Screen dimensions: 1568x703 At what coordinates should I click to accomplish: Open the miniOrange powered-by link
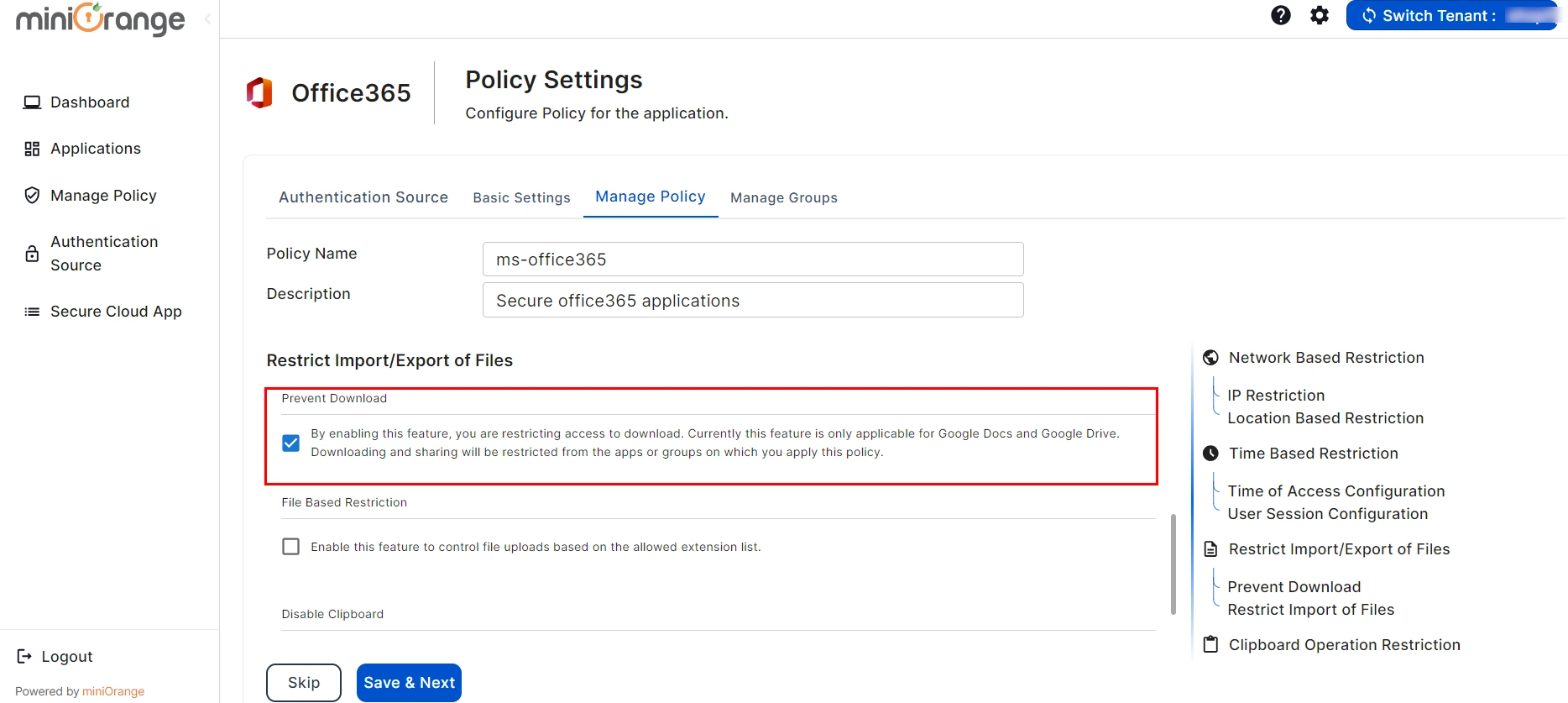click(x=113, y=691)
